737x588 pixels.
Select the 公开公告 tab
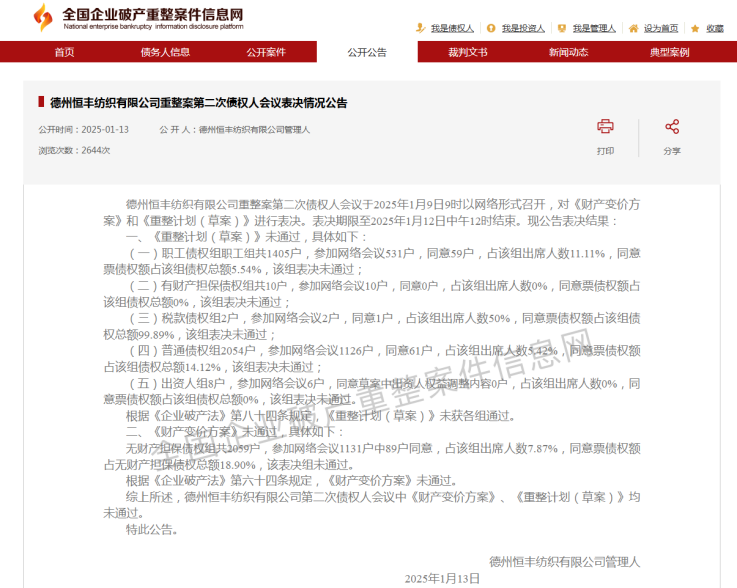(x=367, y=52)
